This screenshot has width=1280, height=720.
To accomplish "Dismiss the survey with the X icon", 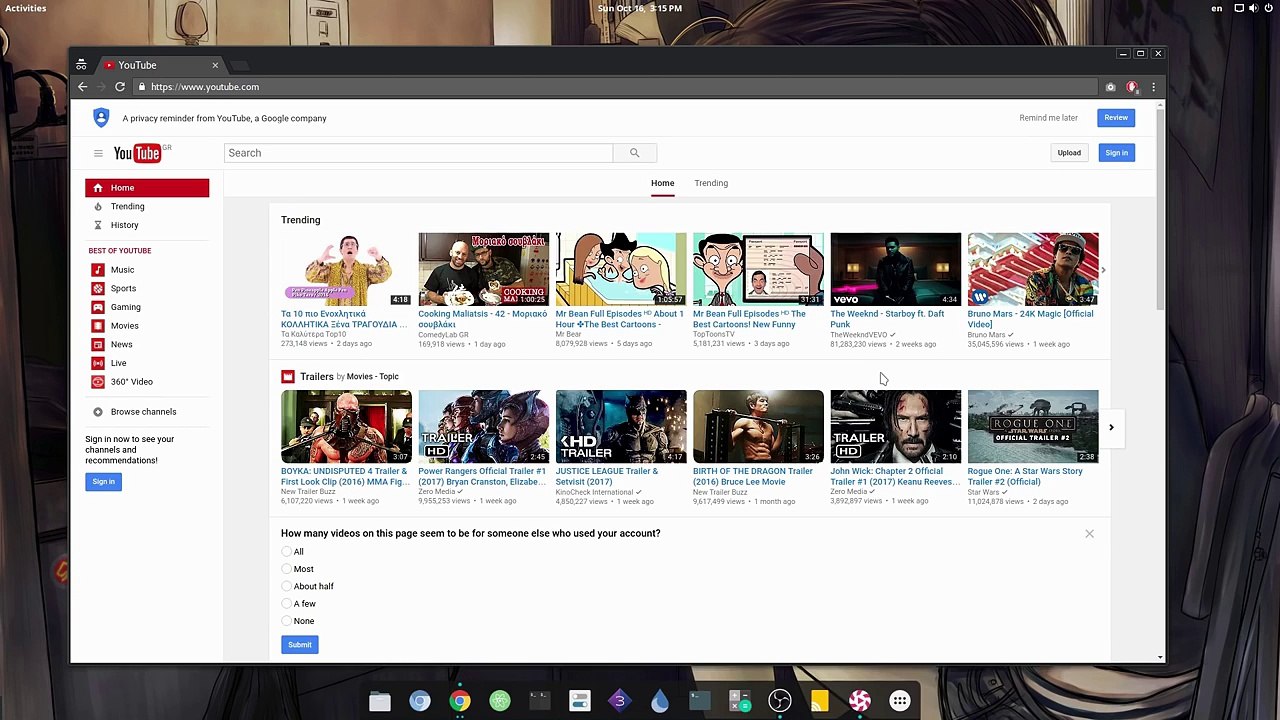I will coord(1089,534).
